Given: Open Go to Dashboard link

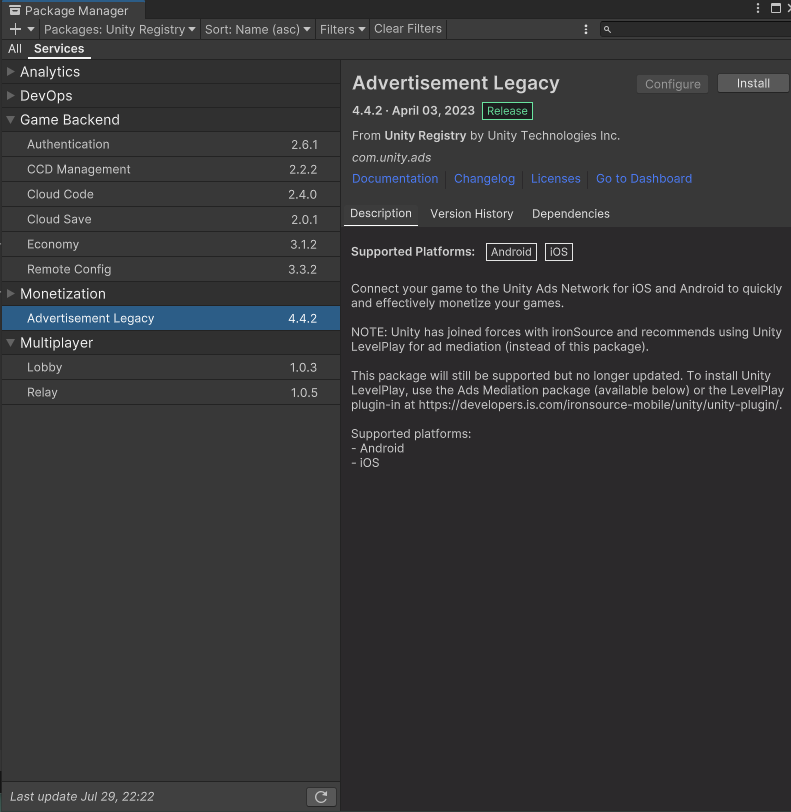Looking at the screenshot, I should [644, 179].
